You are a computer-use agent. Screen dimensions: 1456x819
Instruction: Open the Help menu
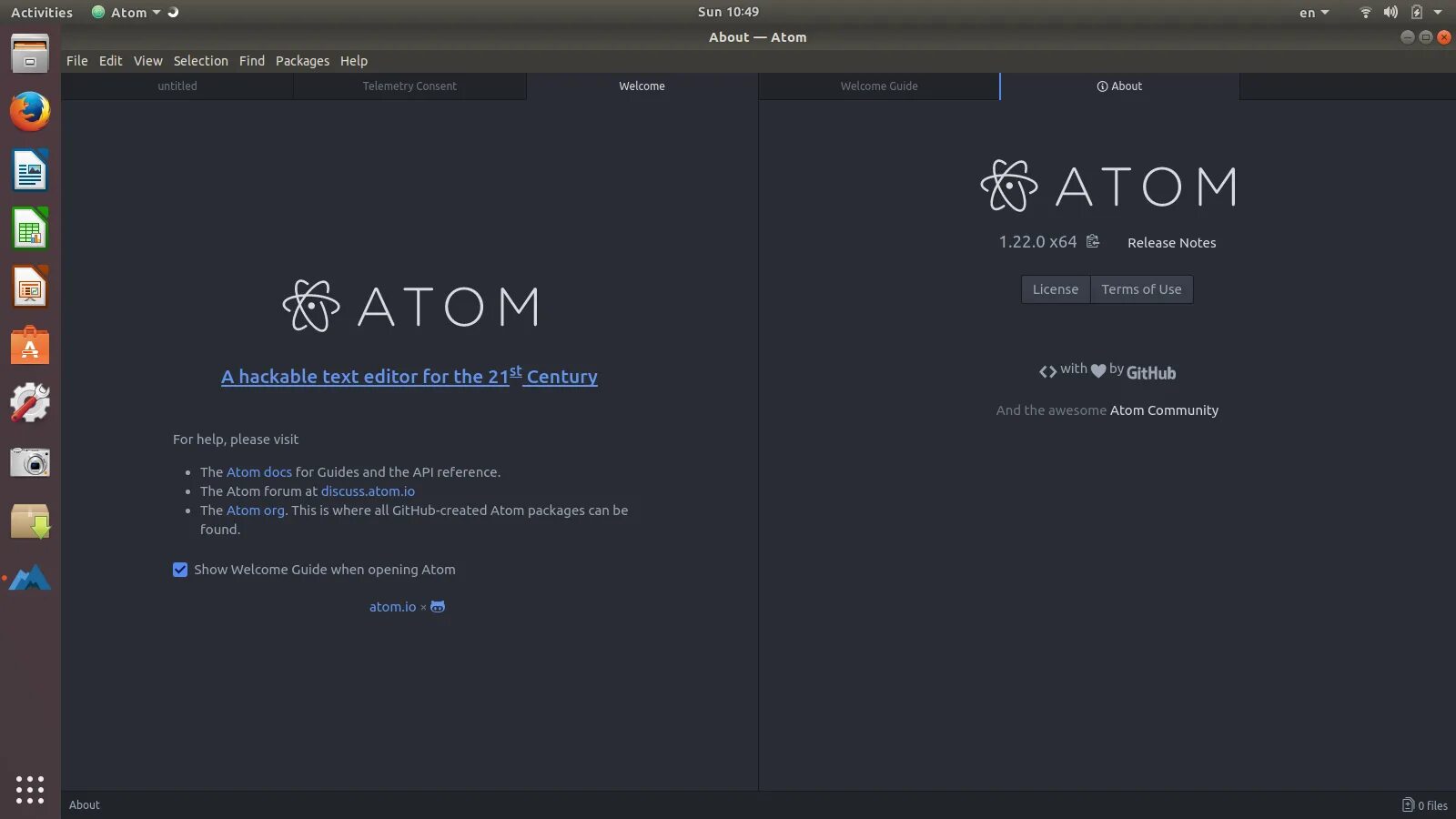[x=354, y=61]
